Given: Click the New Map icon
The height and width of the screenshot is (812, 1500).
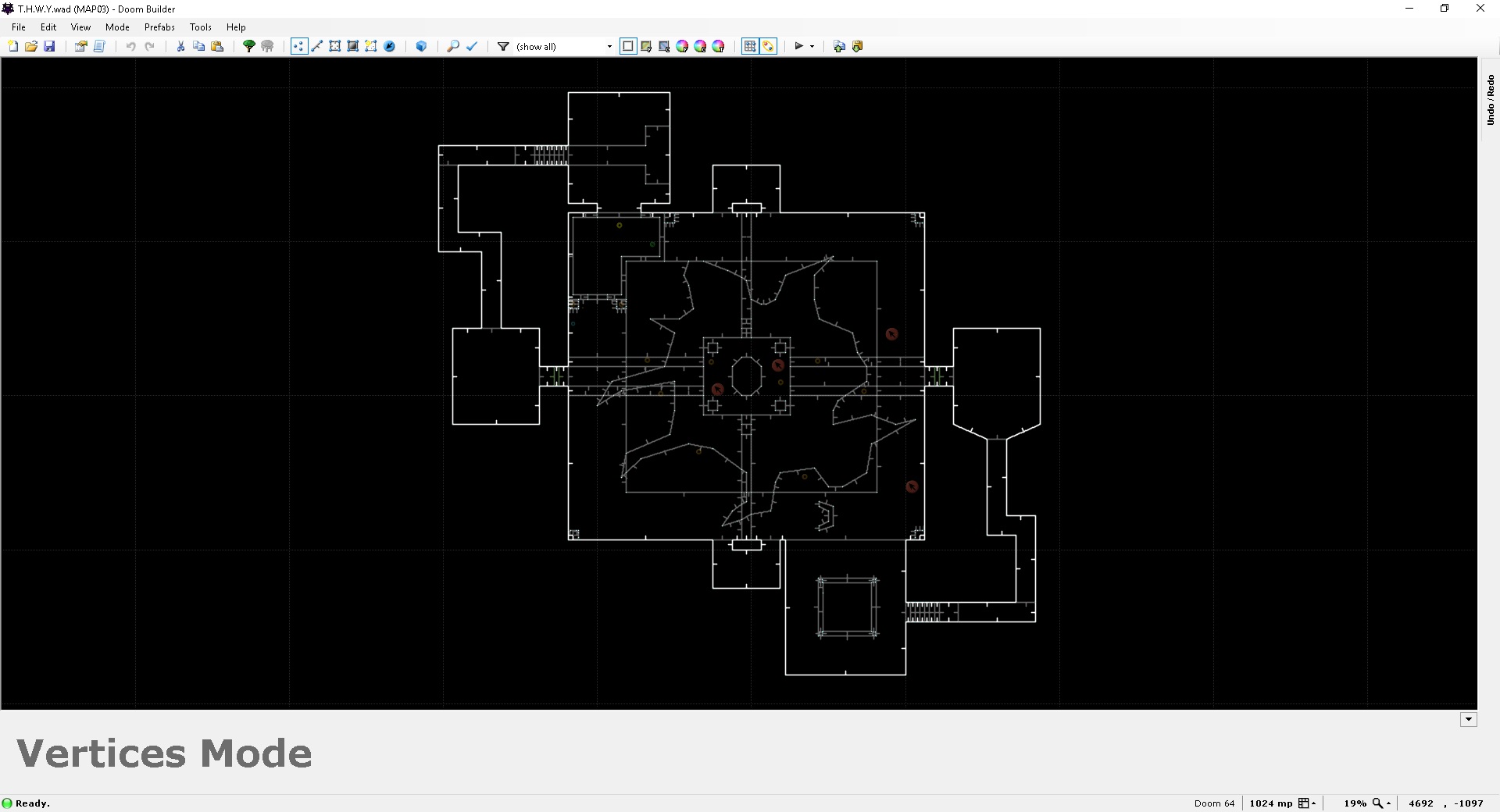Looking at the screenshot, I should (13, 46).
